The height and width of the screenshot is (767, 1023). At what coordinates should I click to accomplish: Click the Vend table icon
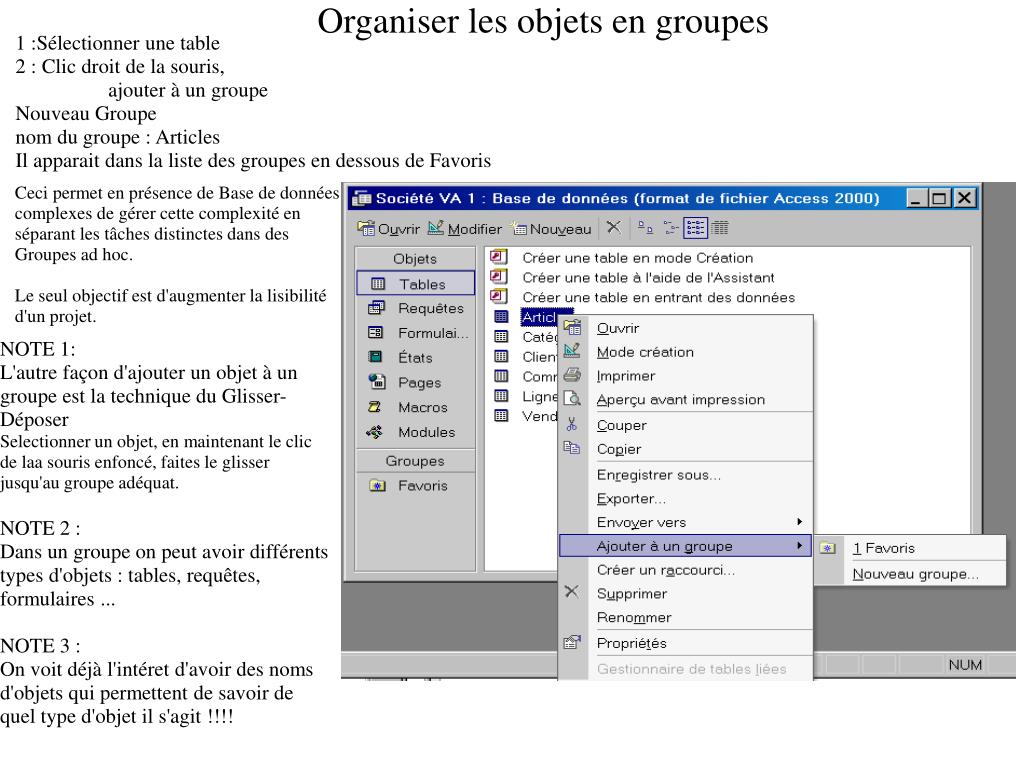coord(501,415)
